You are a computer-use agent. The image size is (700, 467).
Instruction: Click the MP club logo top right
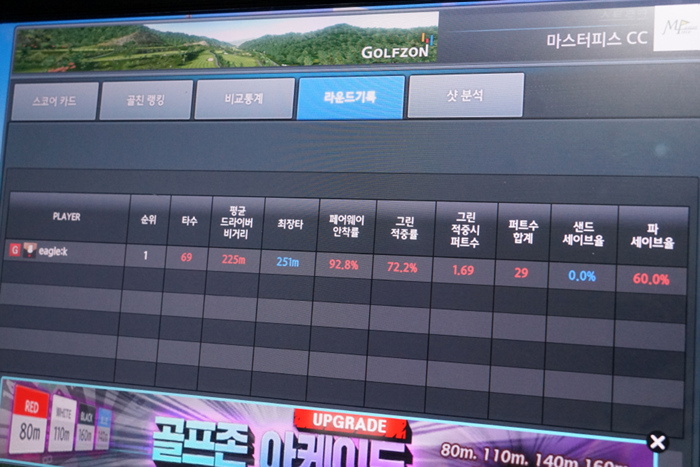(676, 28)
